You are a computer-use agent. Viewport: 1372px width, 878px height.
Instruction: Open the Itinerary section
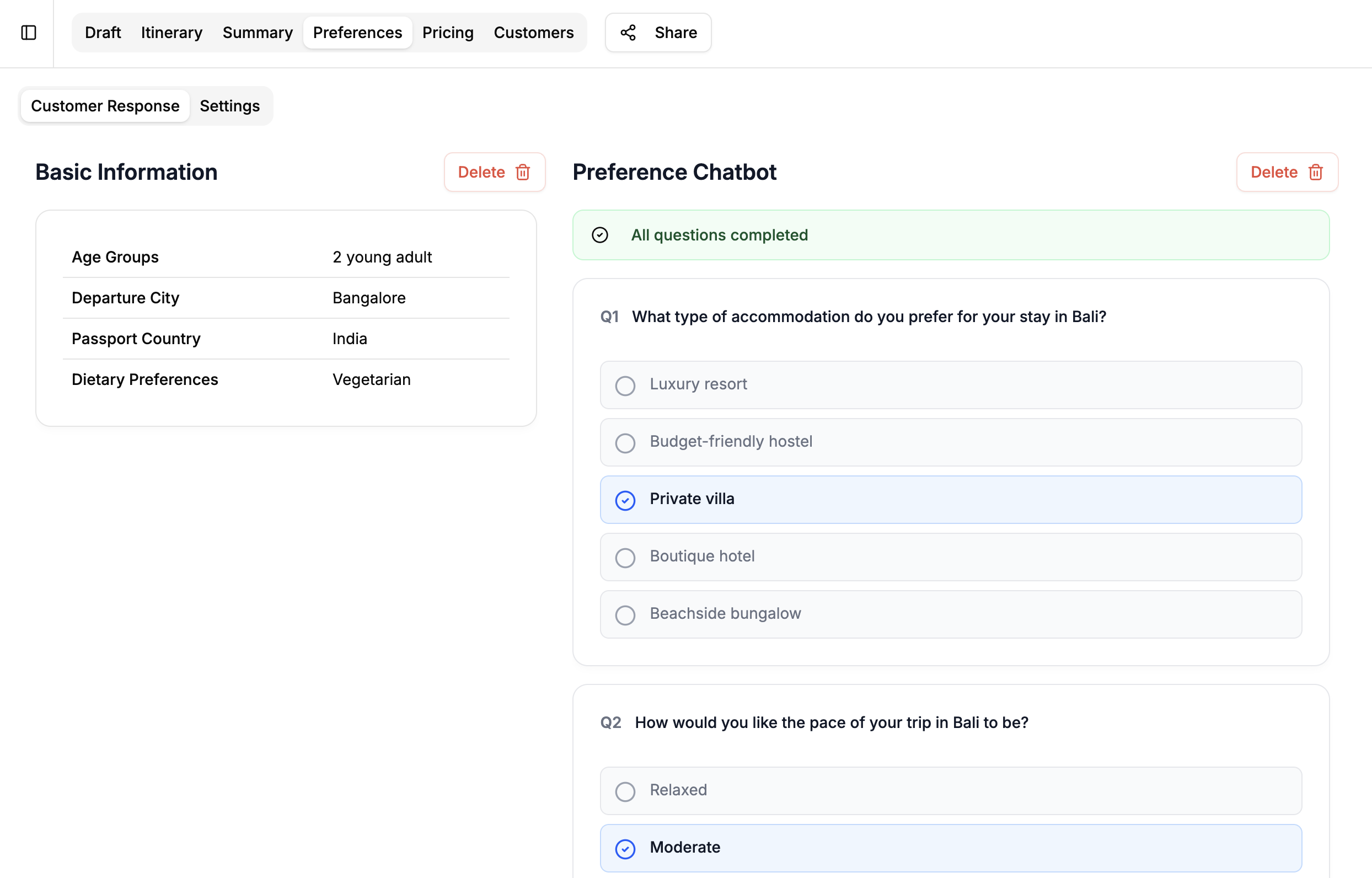171,33
